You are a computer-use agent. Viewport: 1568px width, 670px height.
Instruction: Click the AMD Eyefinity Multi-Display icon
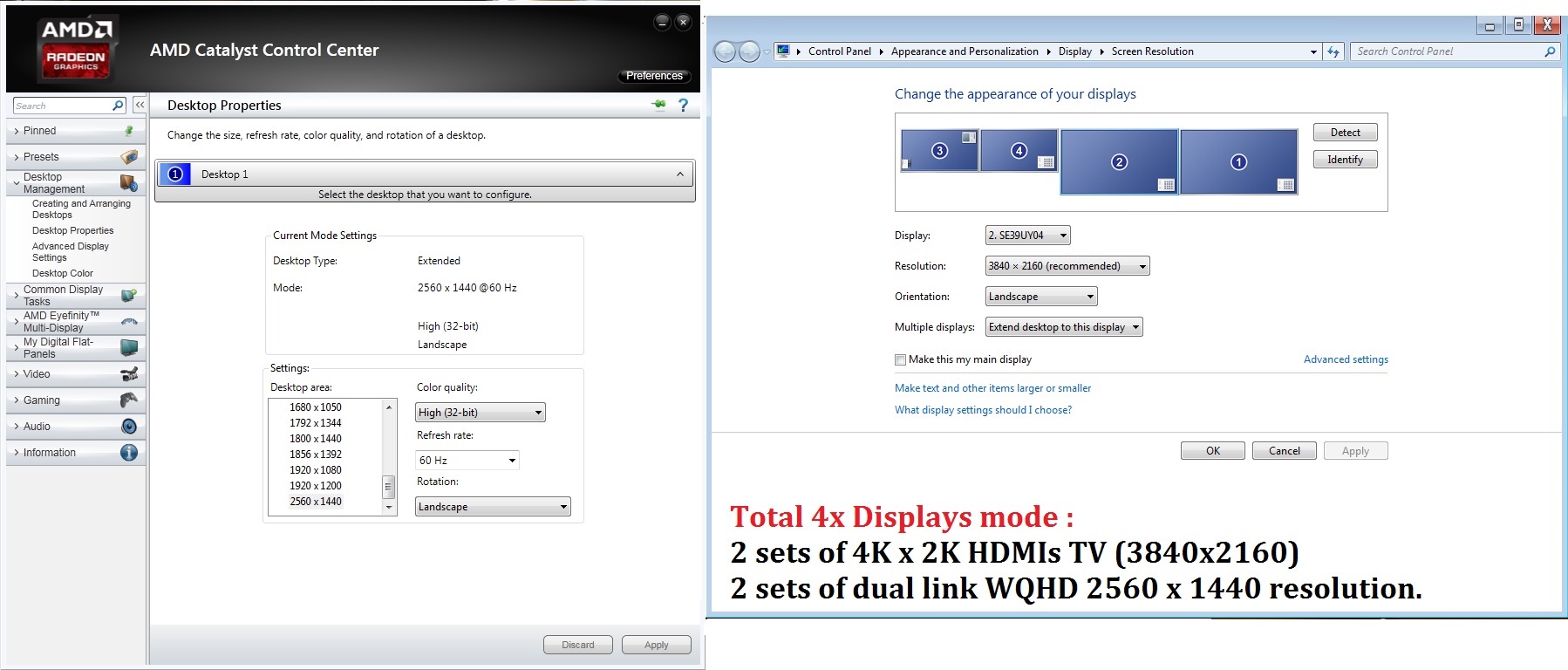[x=129, y=322]
